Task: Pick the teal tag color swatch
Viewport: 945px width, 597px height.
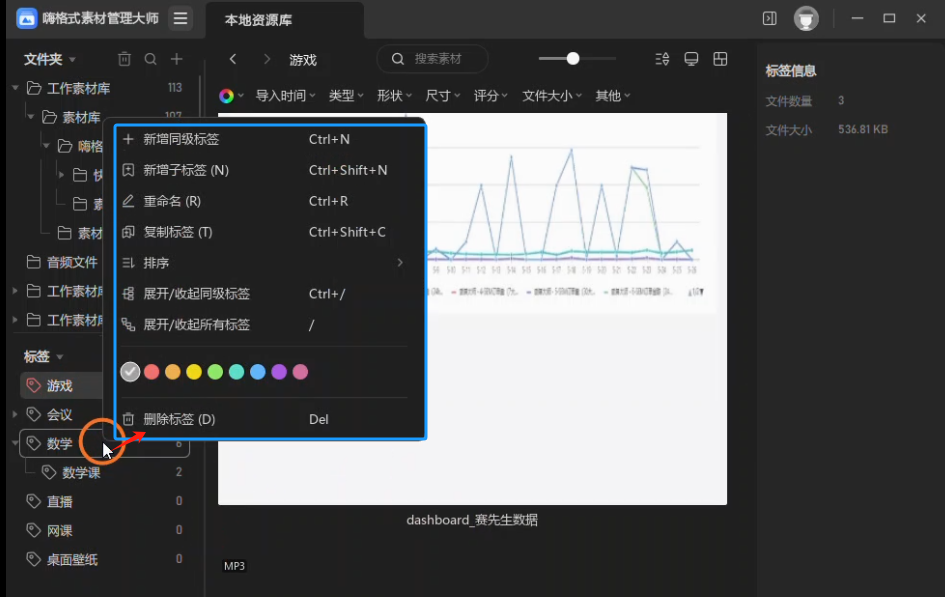Action: point(237,372)
